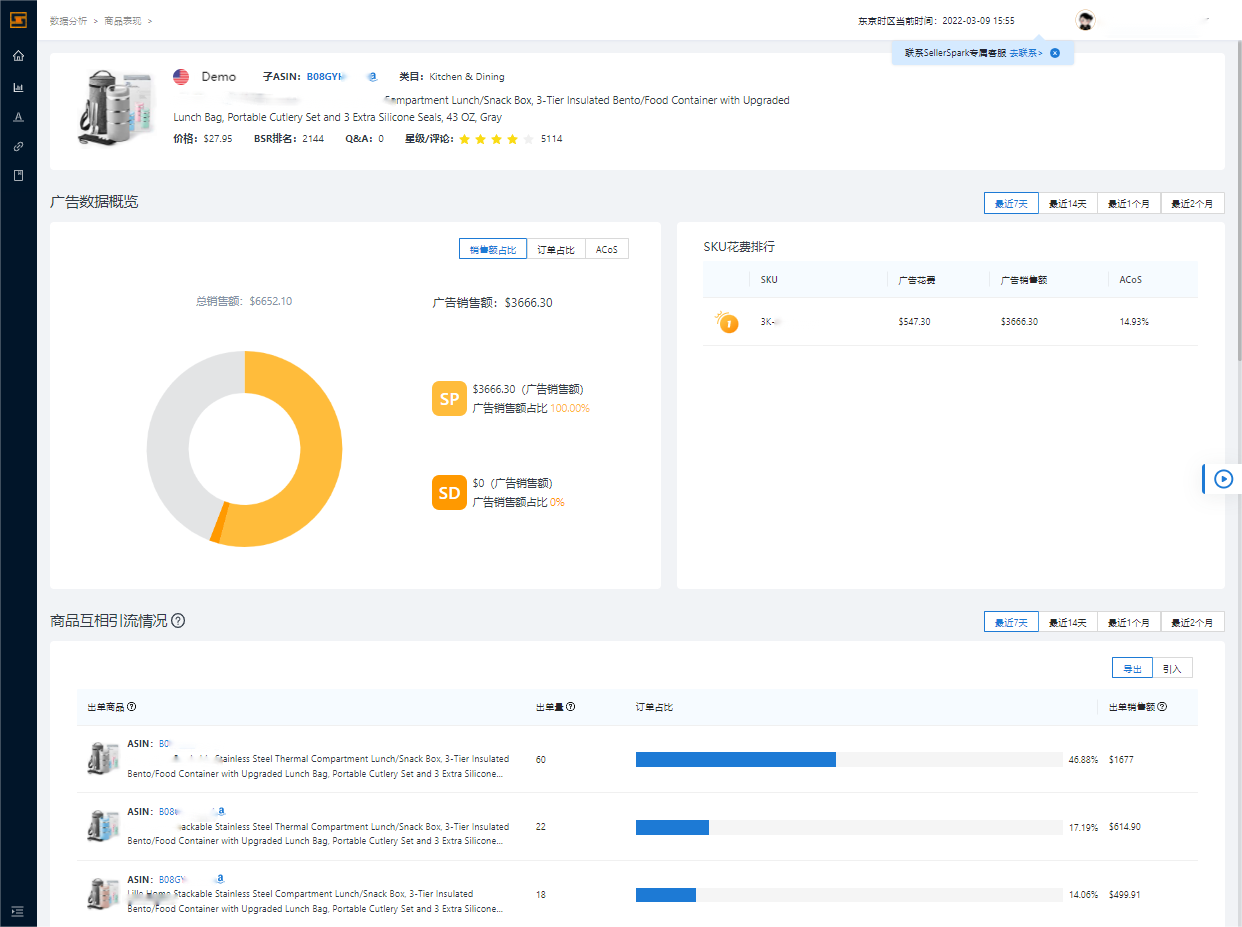Image resolution: width=1242 pixels, height=927 pixels.
Task: Switch donut chart to 订单占比 view
Action: tap(556, 249)
